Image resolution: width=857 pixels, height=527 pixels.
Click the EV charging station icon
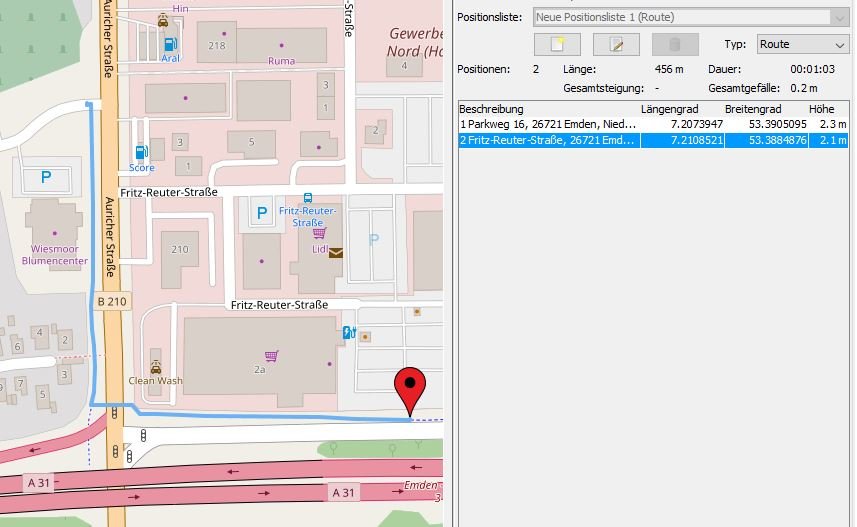(x=348, y=333)
